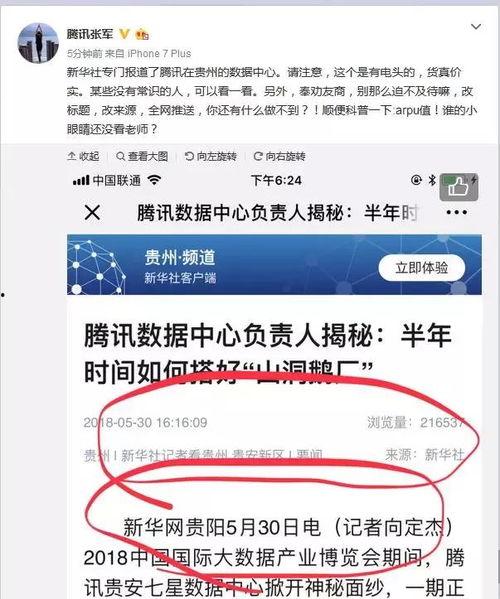Viewport: 500px width, 599px height.
Task: Rotate the image left with 向左旋转
Action: (x=211, y=156)
